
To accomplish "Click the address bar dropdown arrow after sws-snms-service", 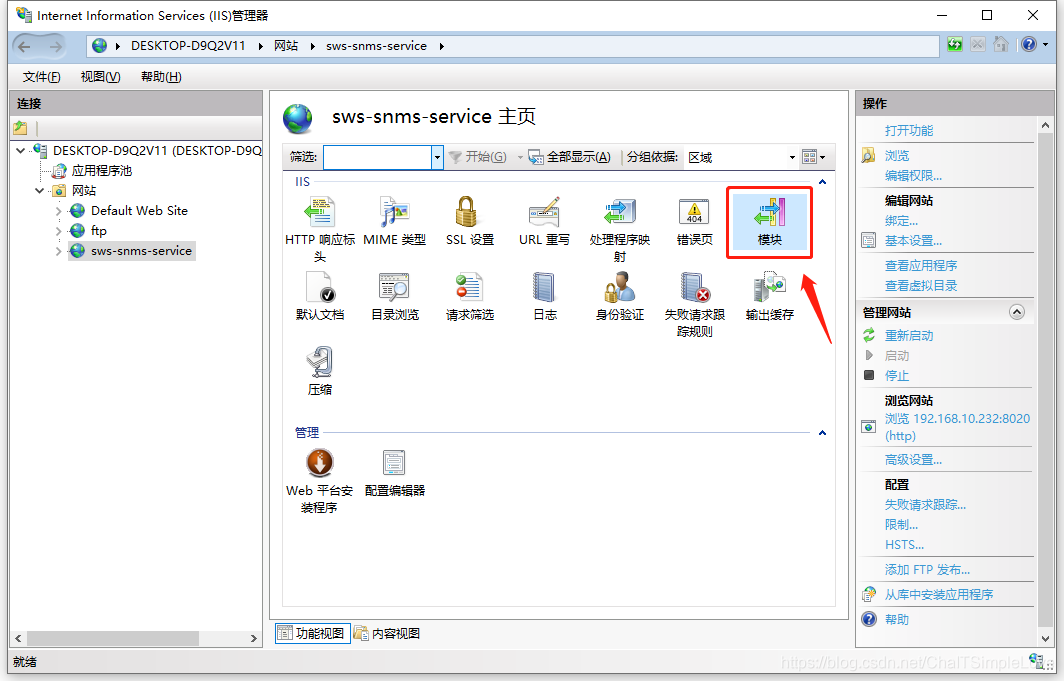I will click(442, 46).
